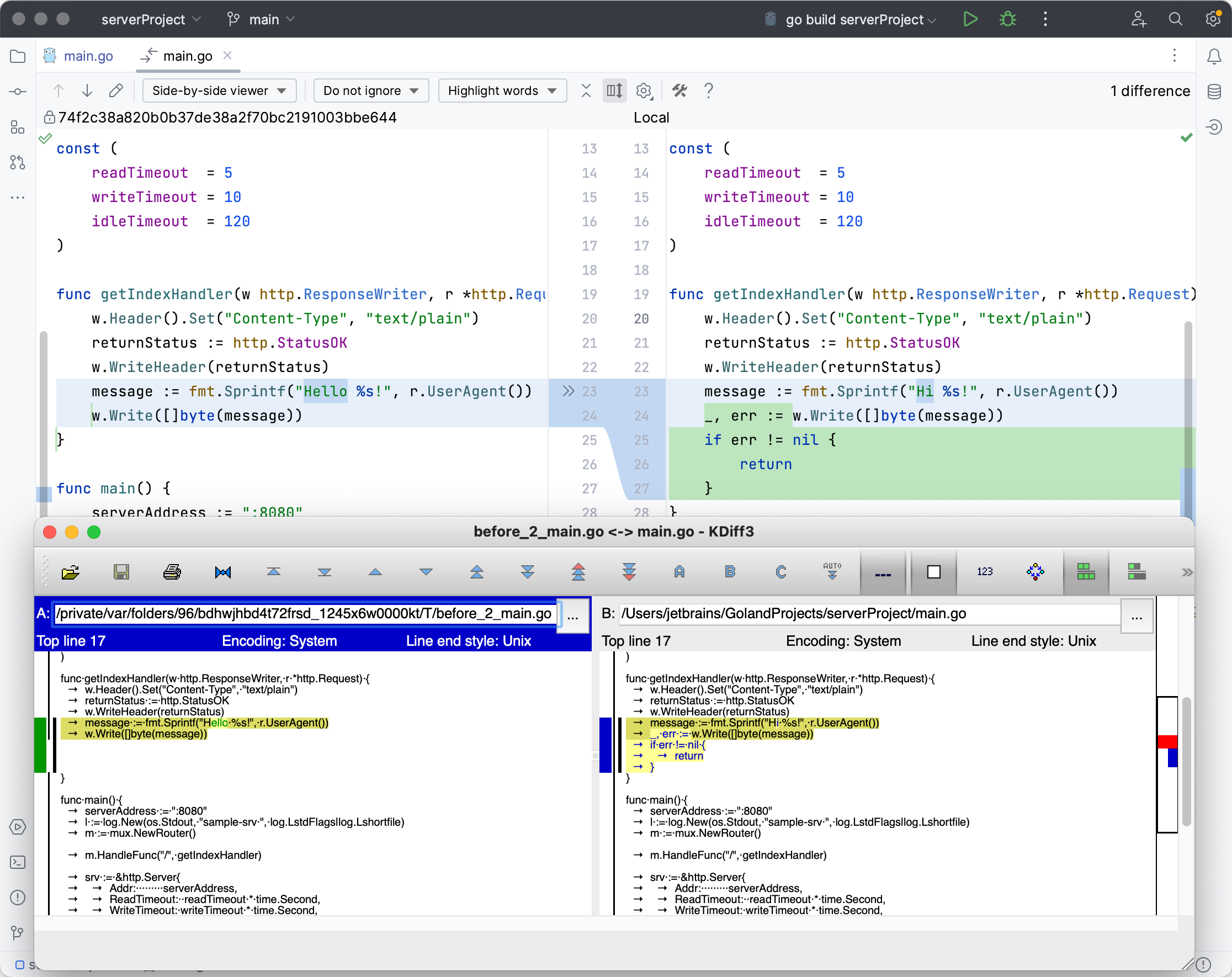Switch to the first main.go tab
The image size is (1232, 977).
(x=88, y=55)
